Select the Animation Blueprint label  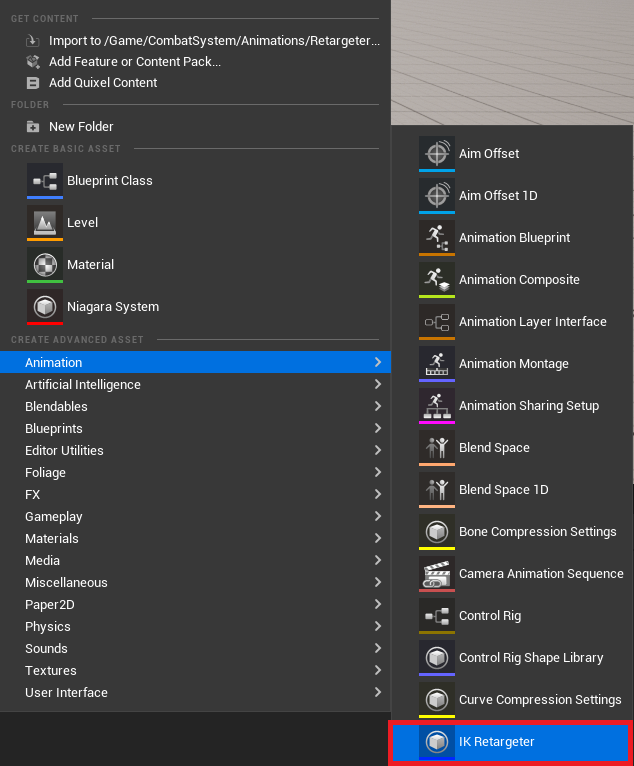click(x=514, y=238)
